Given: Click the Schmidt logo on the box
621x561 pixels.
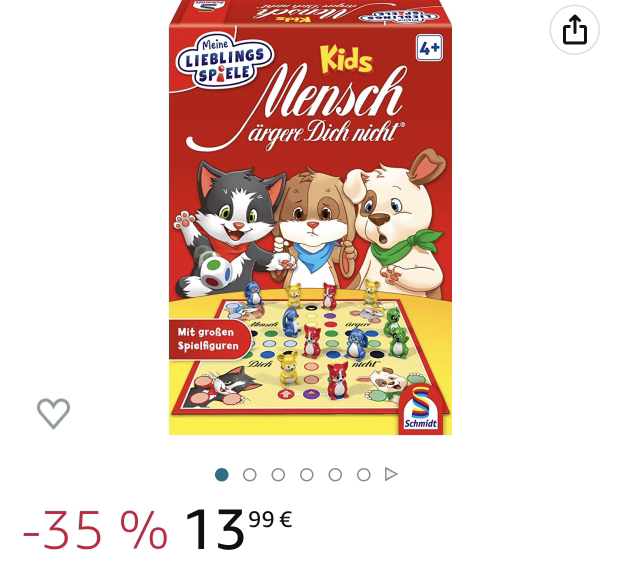Looking at the screenshot, I should 421,408.
